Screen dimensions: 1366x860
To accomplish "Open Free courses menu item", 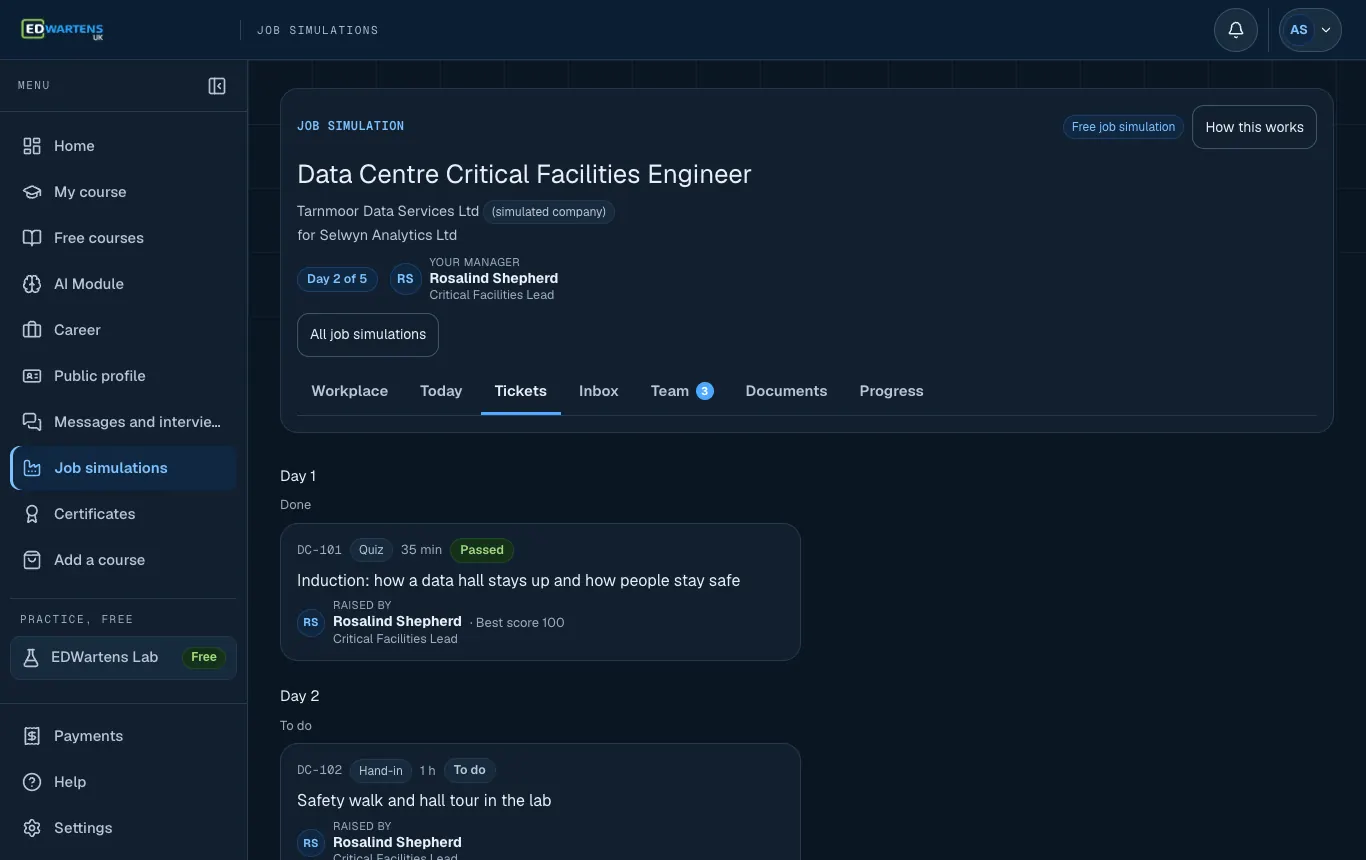I will pos(123,238).
